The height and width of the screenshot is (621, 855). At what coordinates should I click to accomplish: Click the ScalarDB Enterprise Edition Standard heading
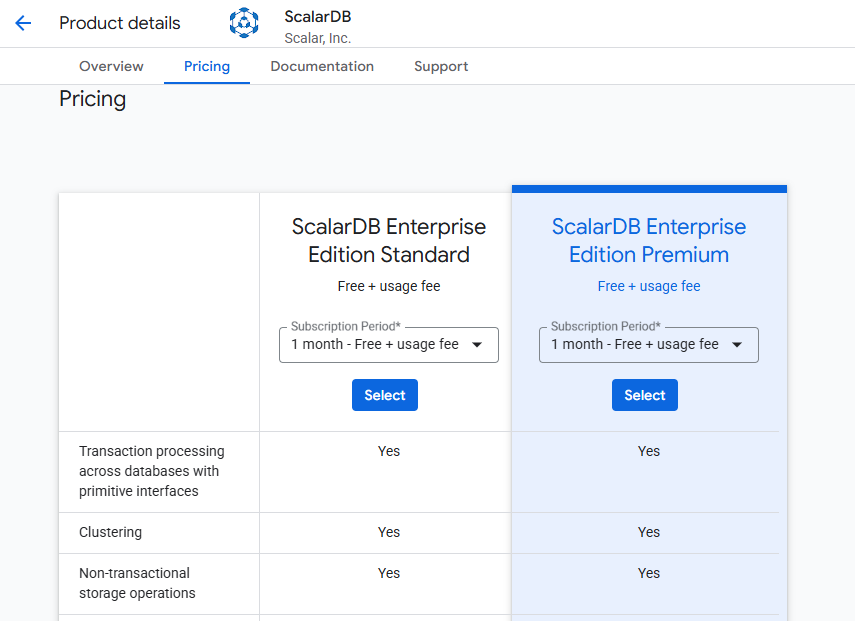pyautogui.click(x=389, y=240)
